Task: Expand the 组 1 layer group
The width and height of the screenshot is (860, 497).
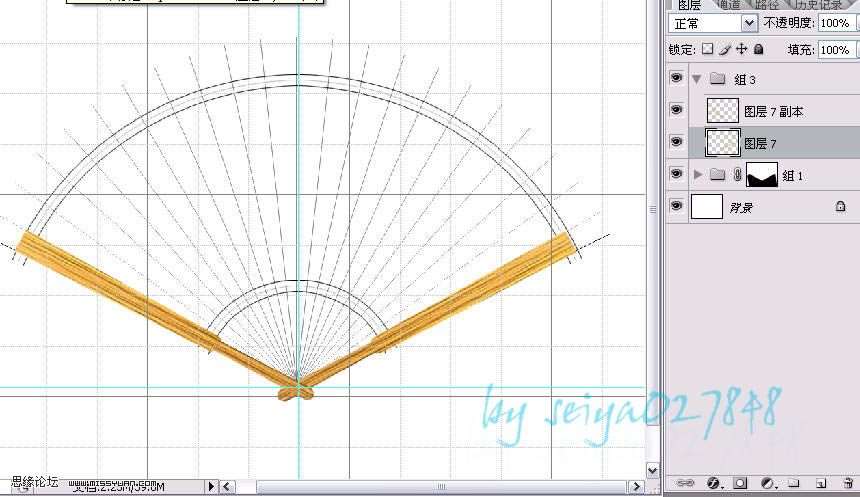Action: point(697,175)
